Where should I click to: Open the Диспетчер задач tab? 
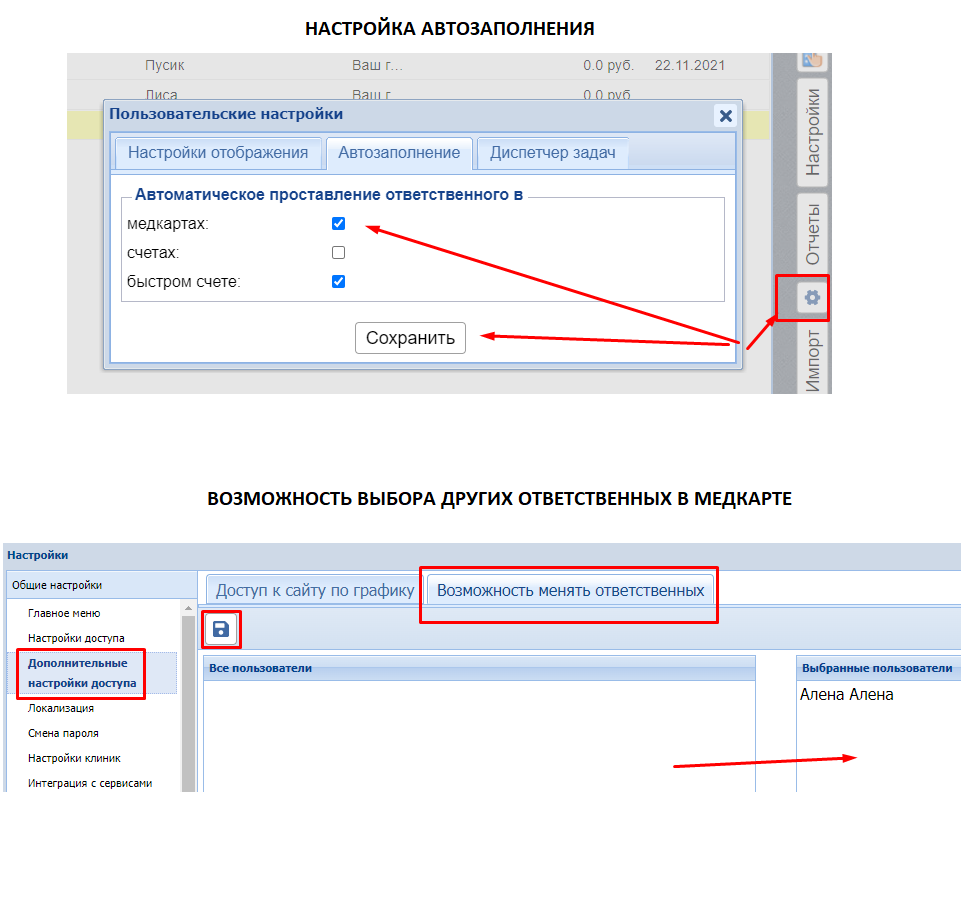[x=552, y=153]
